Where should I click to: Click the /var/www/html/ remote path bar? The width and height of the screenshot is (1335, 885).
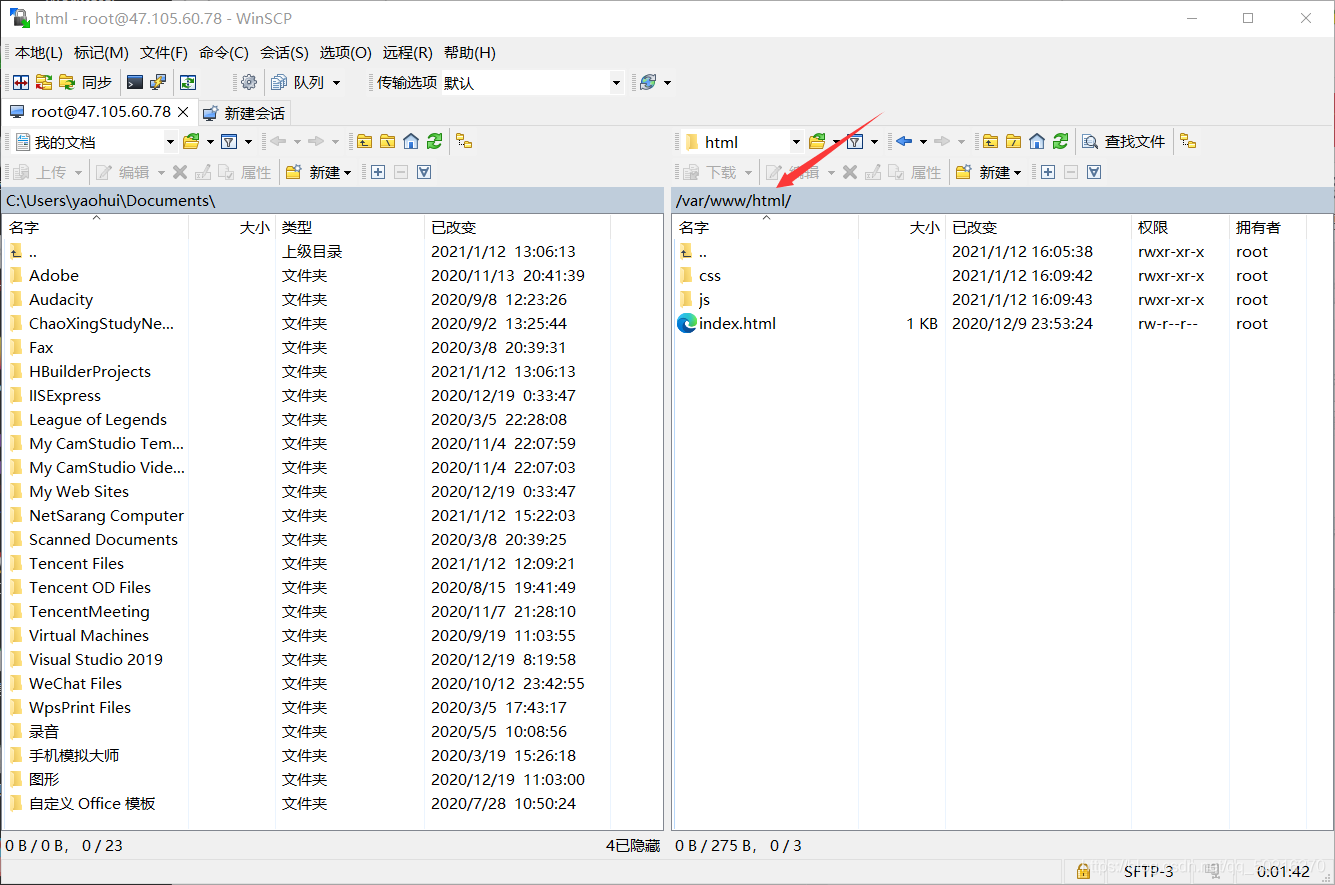(x=1002, y=200)
